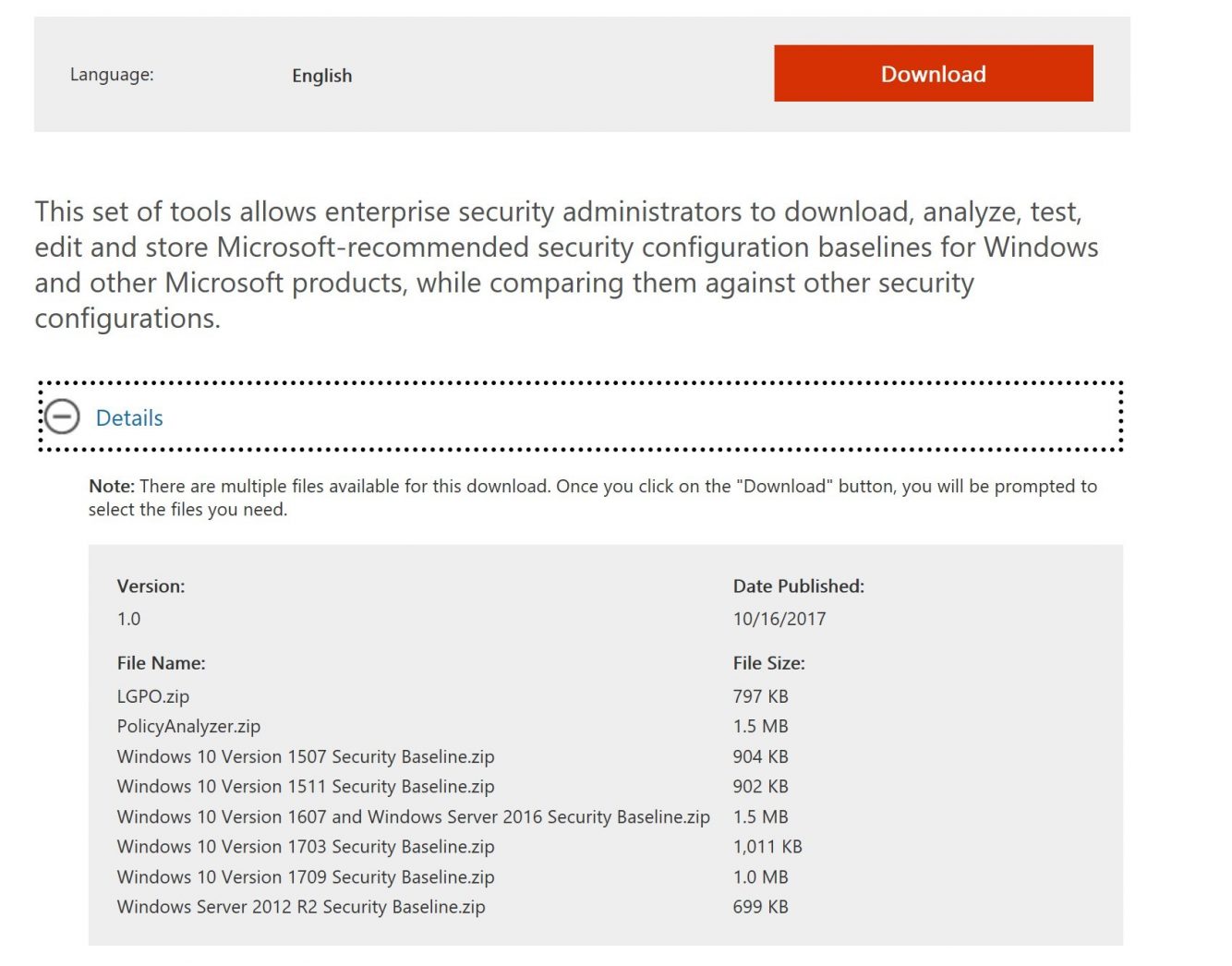Image resolution: width=1232 pixels, height=966 pixels.
Task: Click the minus icon beside Details
Action: (63, 417)
